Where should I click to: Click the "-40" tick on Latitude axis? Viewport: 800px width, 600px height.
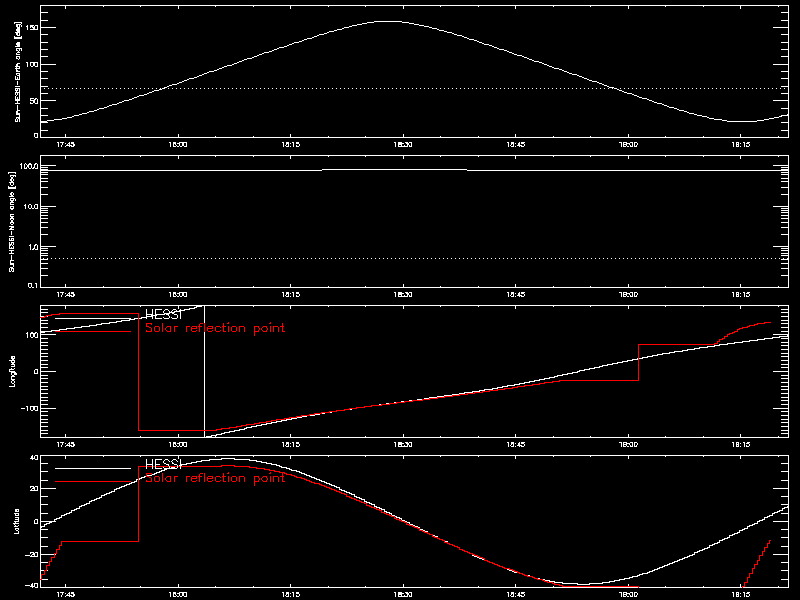pyautogui.click(x=32, y=586)
